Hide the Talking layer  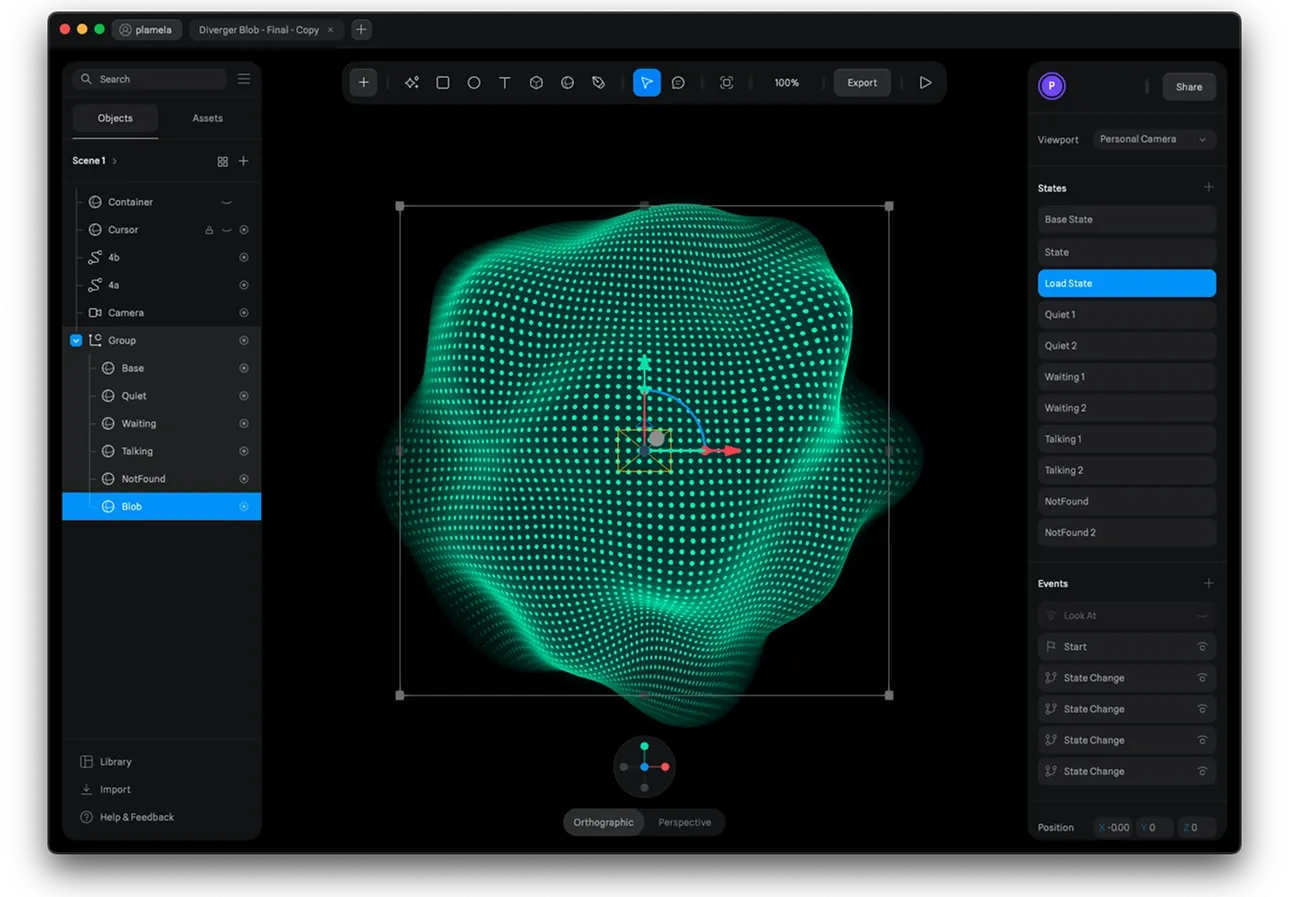point(244,451)
